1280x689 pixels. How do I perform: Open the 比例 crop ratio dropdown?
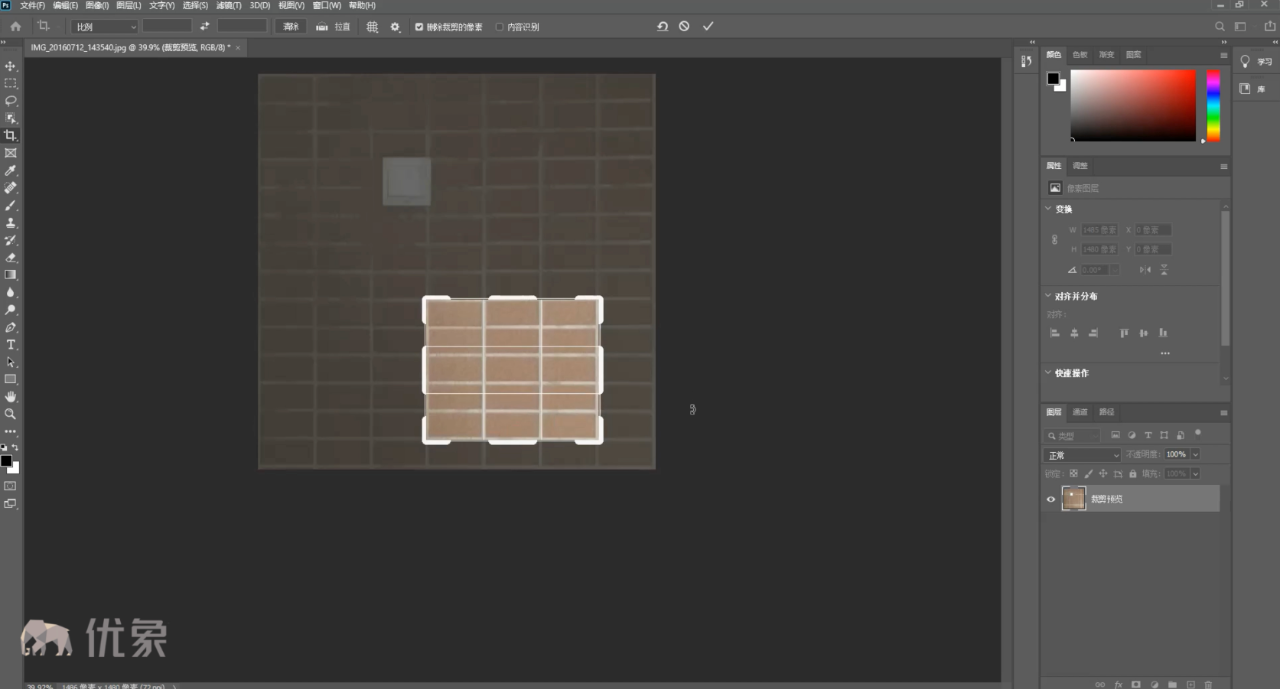point(104,27)
